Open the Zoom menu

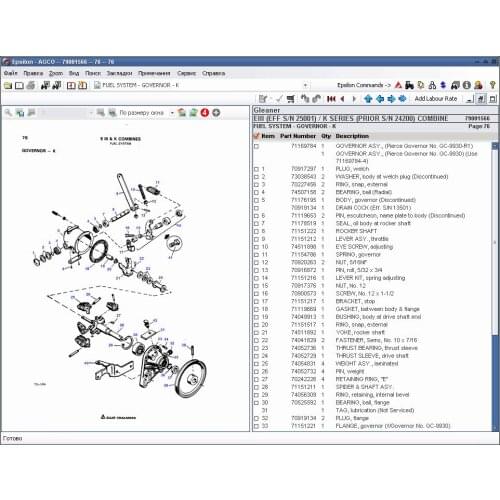point(56,73)
